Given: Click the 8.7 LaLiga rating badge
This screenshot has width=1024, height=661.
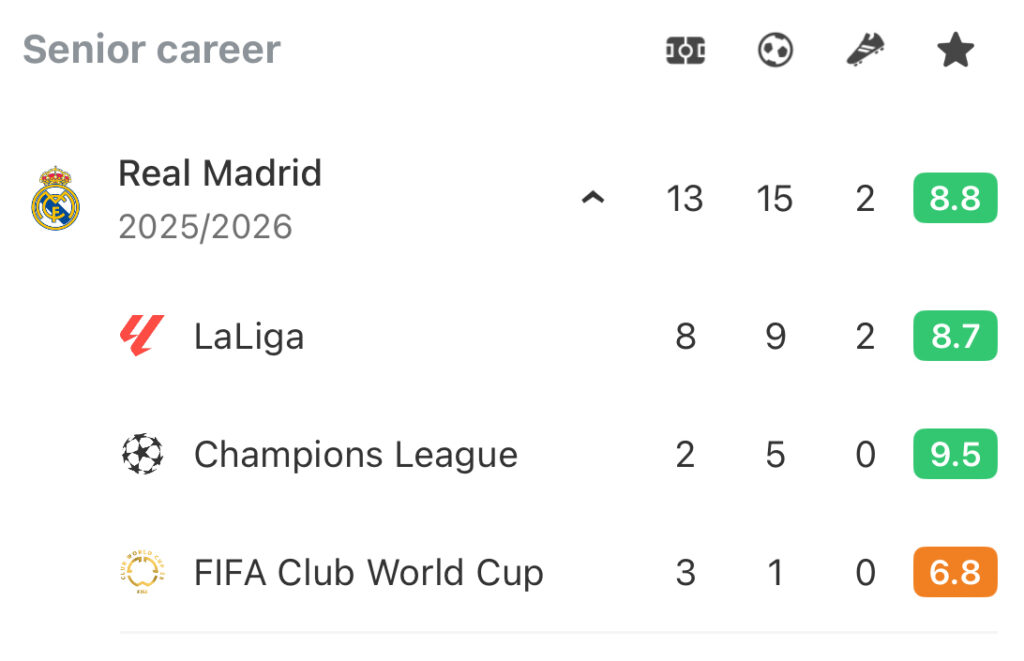Looking at the screenshot, I should pyautogui.click(x=955, y=336).
